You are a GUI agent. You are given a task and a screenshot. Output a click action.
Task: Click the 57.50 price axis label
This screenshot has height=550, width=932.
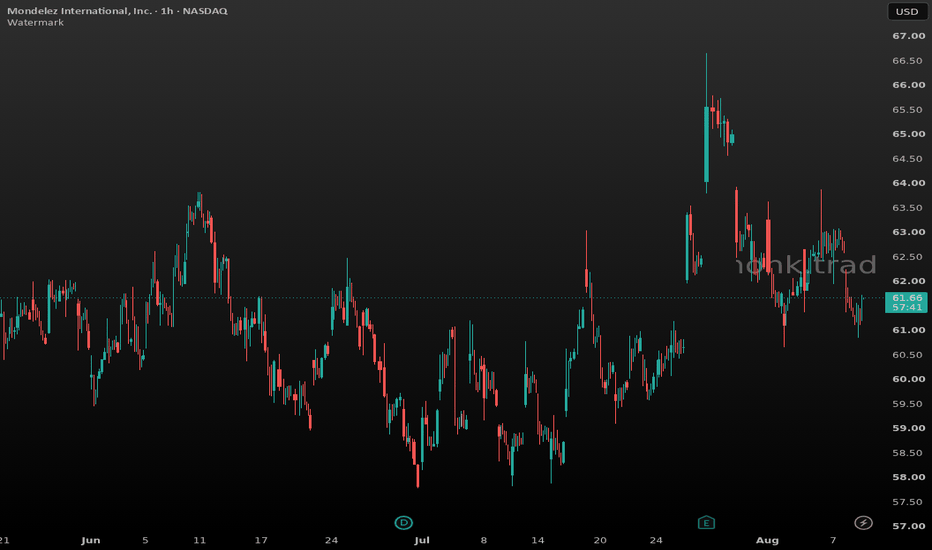click(907, 502)
